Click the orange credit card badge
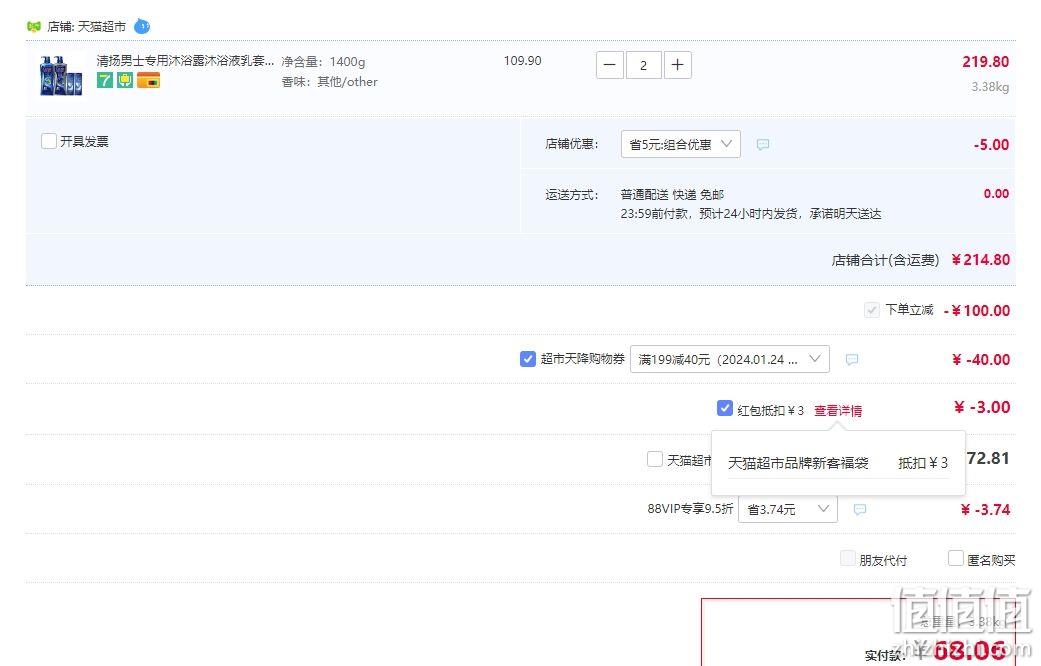 coord(149,80)
